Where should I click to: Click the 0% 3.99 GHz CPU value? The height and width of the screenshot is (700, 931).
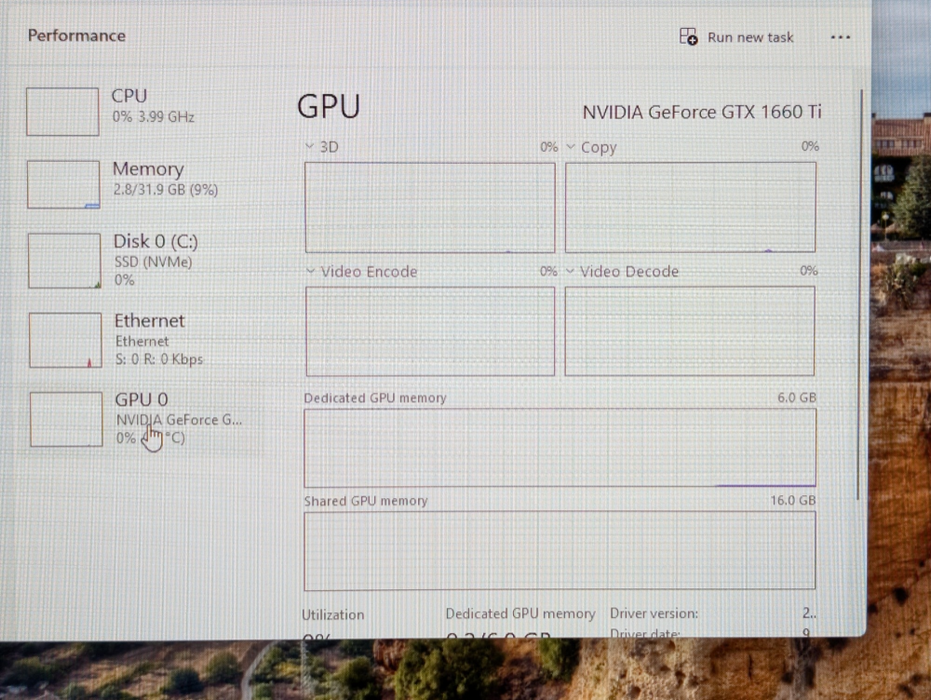click(x=153, y=117)
